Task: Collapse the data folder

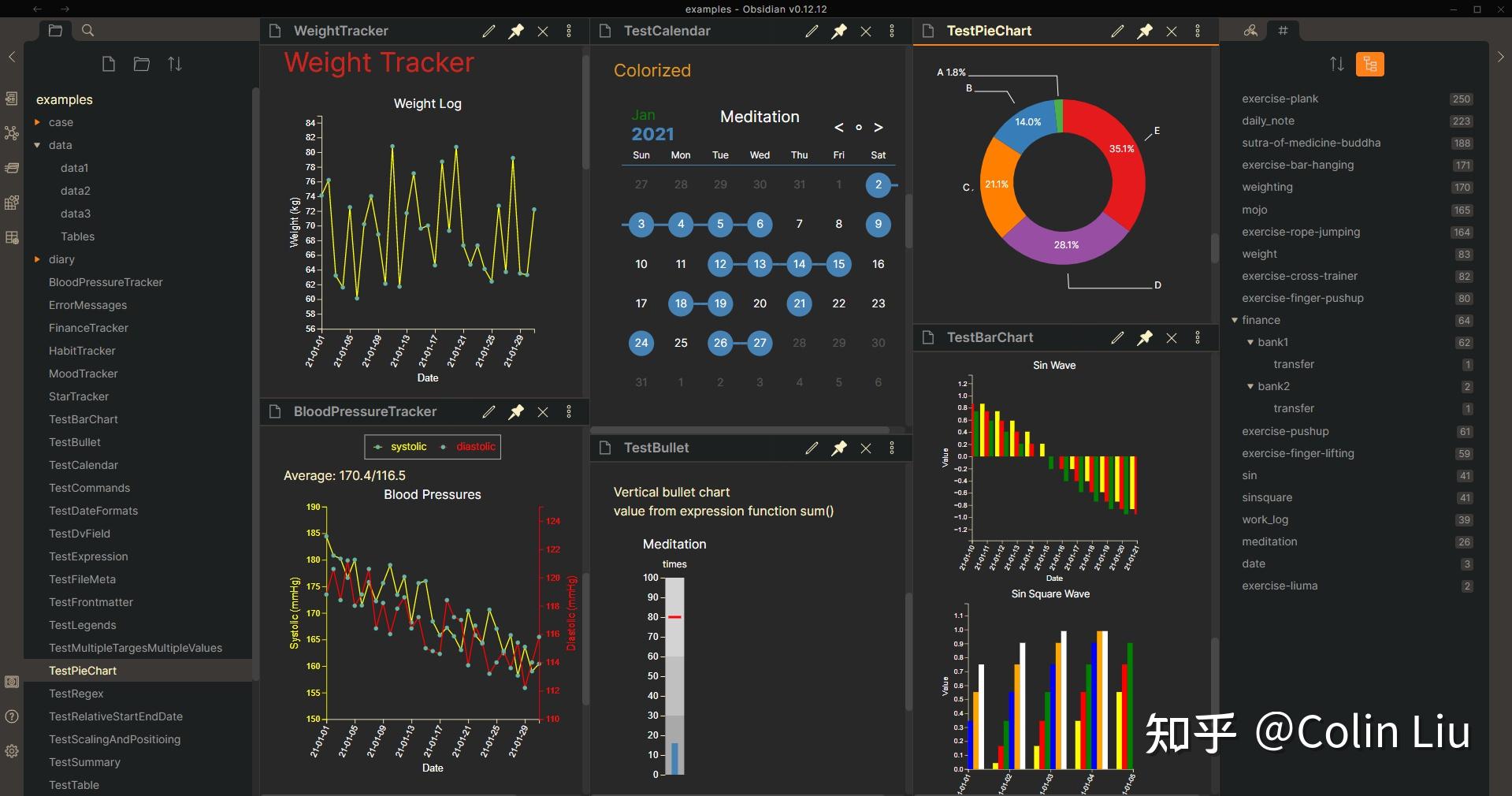Action: (x=37, y=145)
